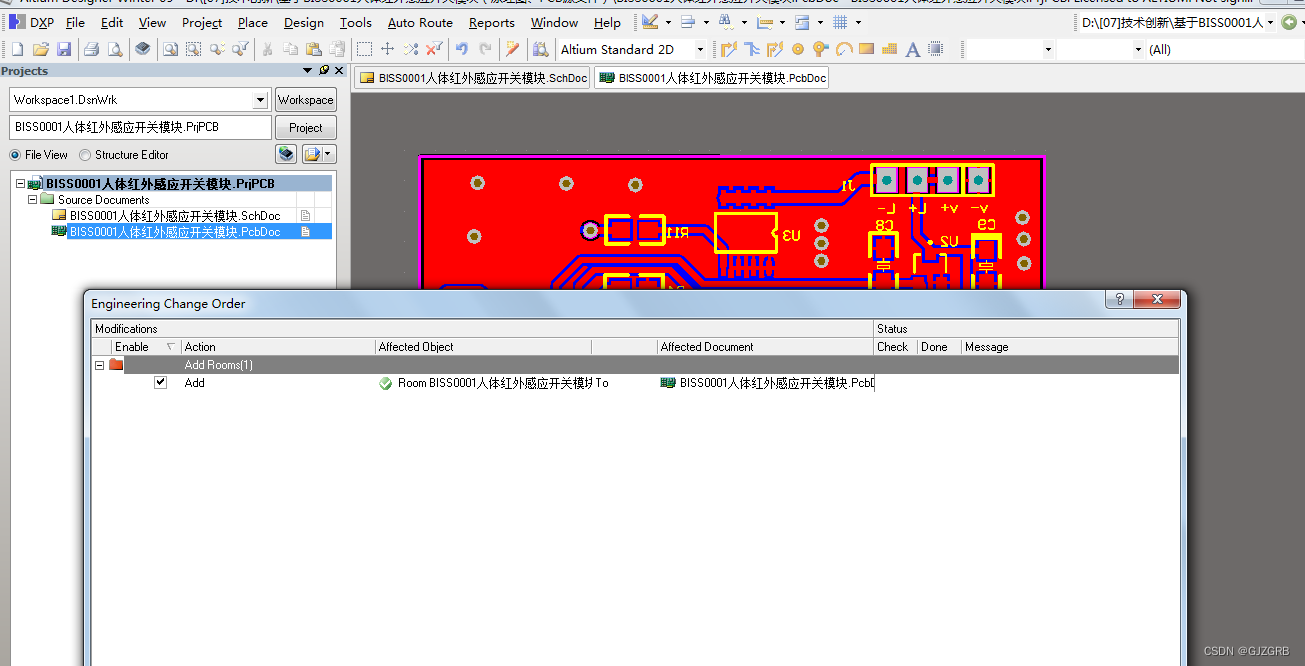The image size is (1305, 666).
Task: Browse the component libraries
Action: pyautogui.click(x=541, y=49)
